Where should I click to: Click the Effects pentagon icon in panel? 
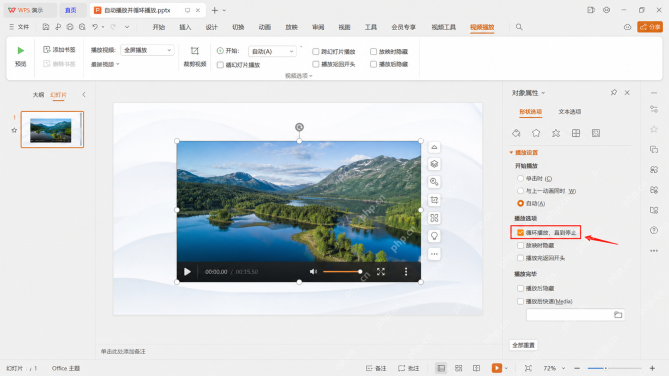536,133
